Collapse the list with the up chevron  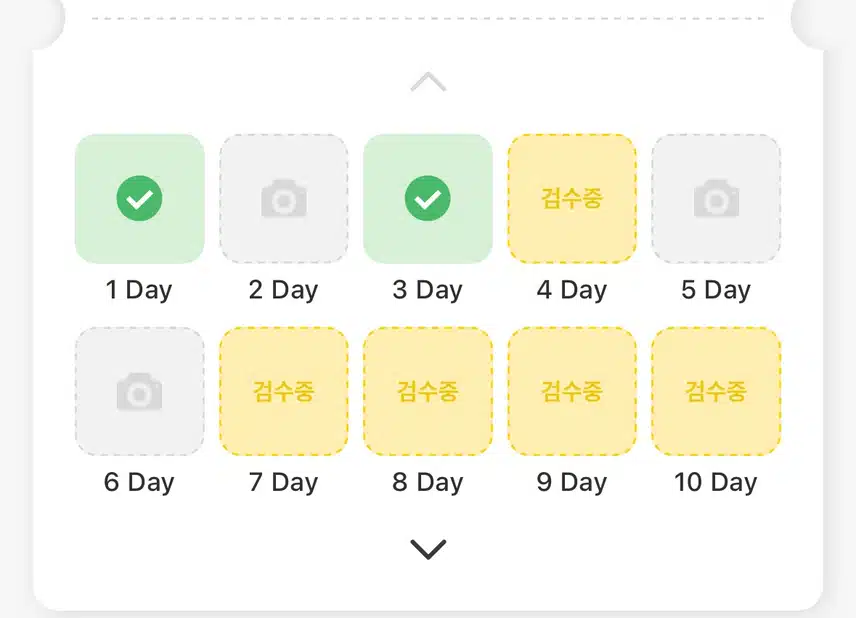tap(428, 82)
